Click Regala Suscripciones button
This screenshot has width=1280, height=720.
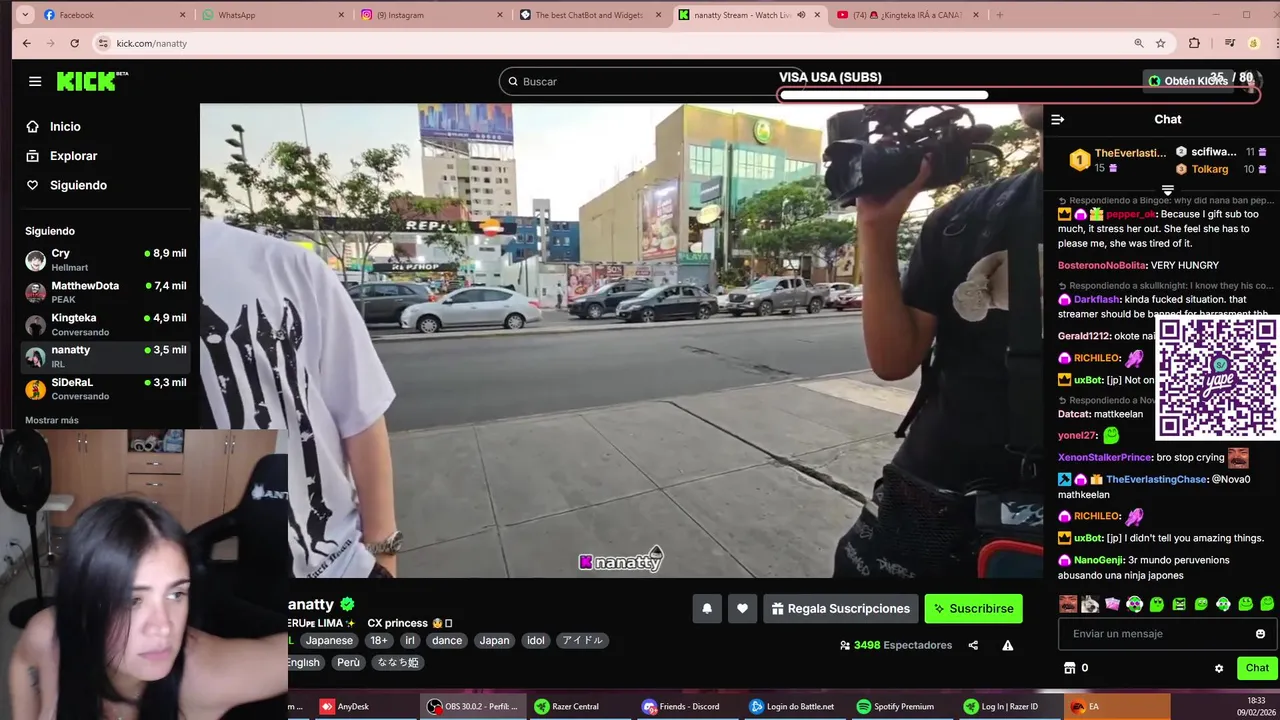click(840, 608)
